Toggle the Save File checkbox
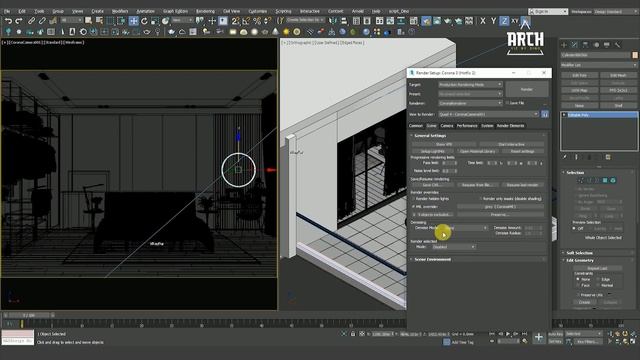 tap(508, 103)
